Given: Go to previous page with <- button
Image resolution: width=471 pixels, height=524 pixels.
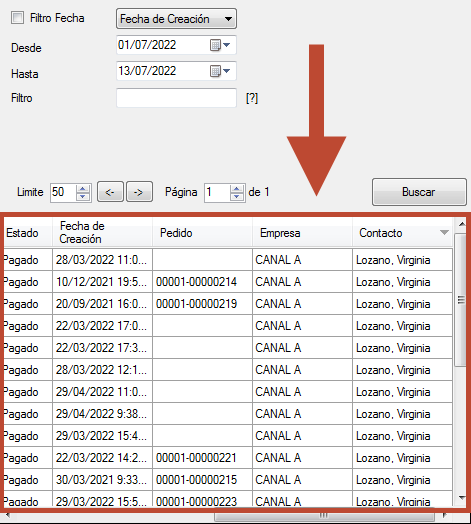Looking at the screenshot, I should [110, 192].
